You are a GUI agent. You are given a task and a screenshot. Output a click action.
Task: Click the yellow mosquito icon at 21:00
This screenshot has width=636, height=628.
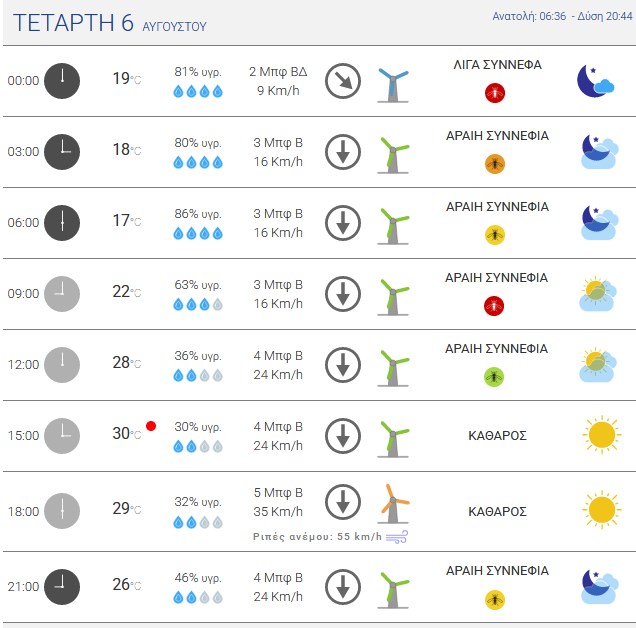495,599
